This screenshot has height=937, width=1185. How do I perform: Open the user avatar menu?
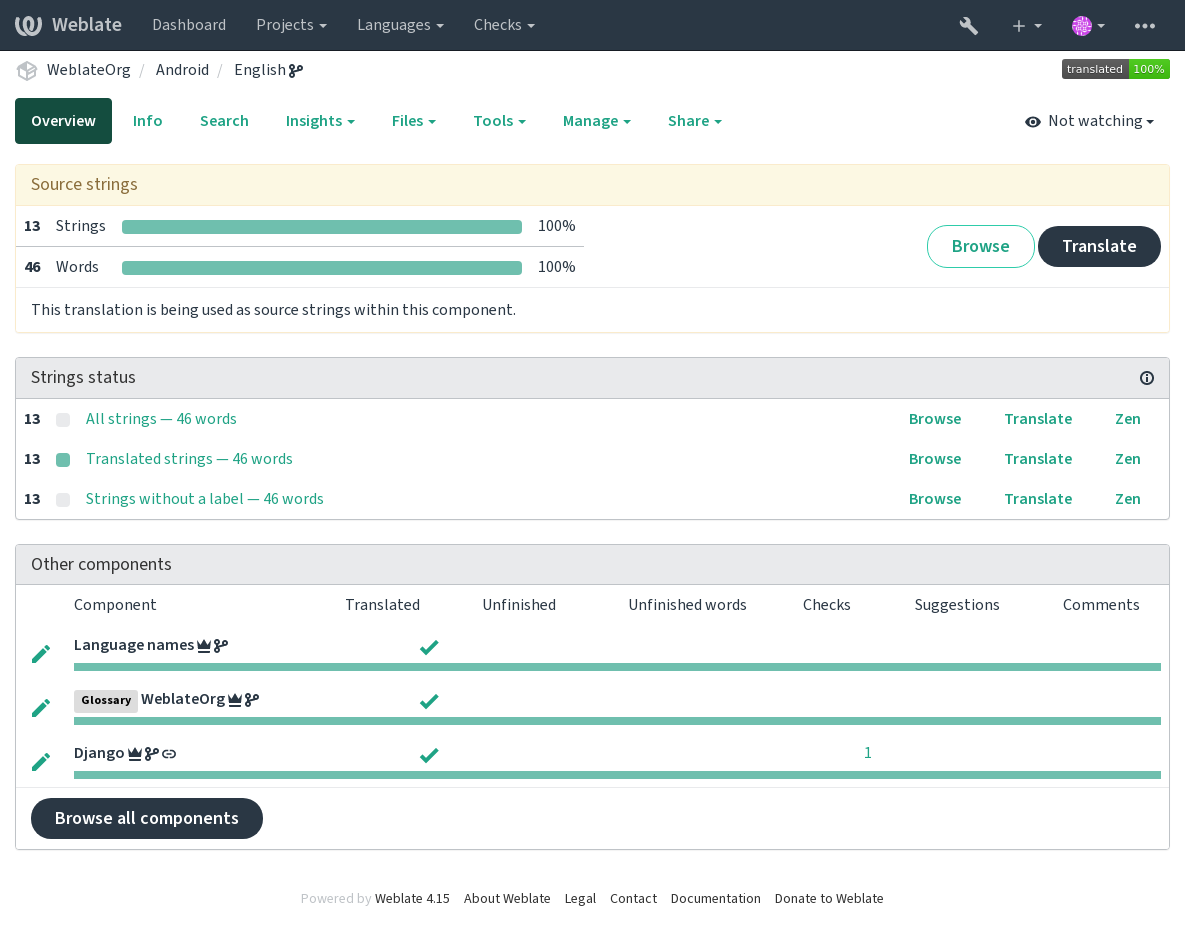click(1088, 26)
